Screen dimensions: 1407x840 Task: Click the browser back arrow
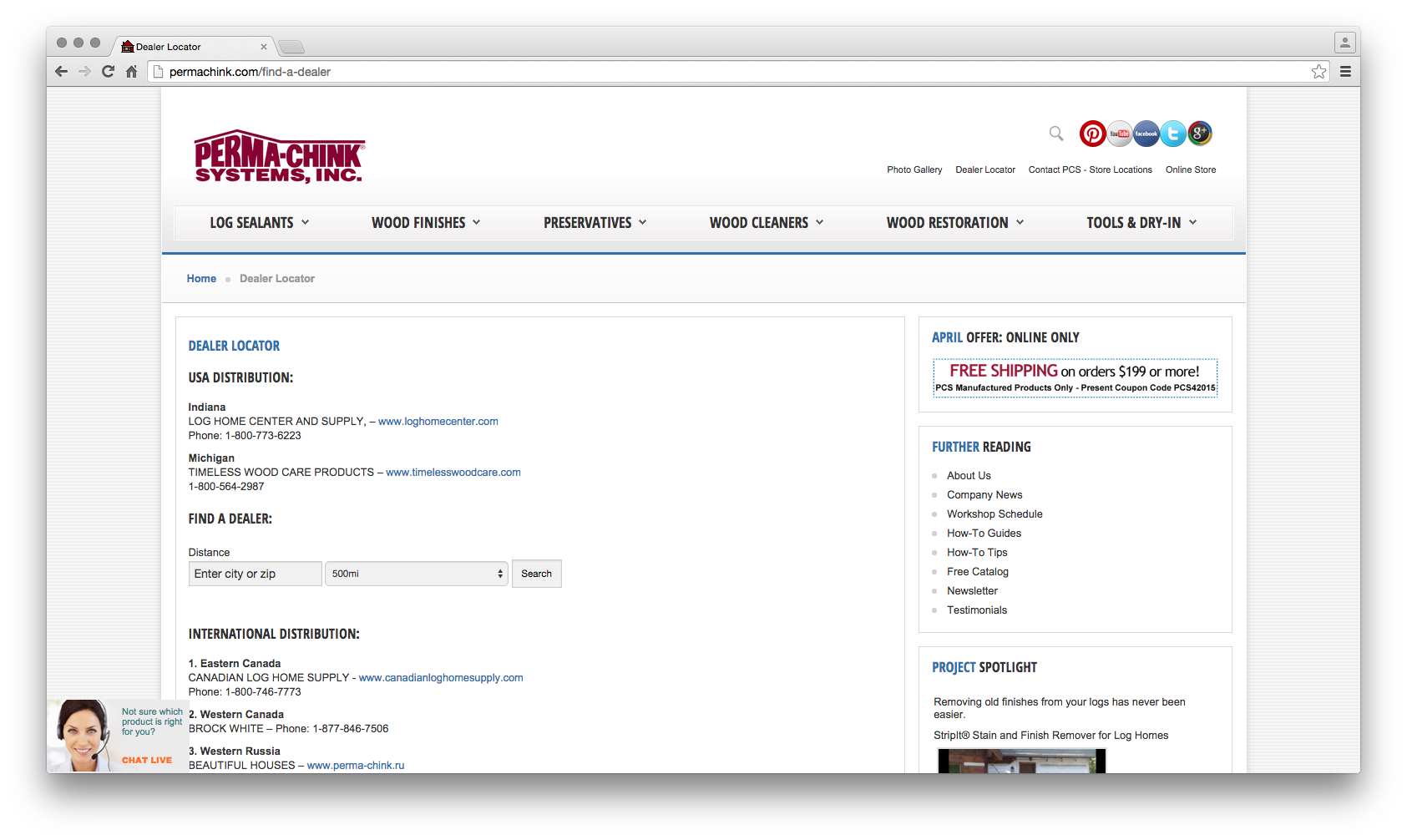[x=61, y=72]
